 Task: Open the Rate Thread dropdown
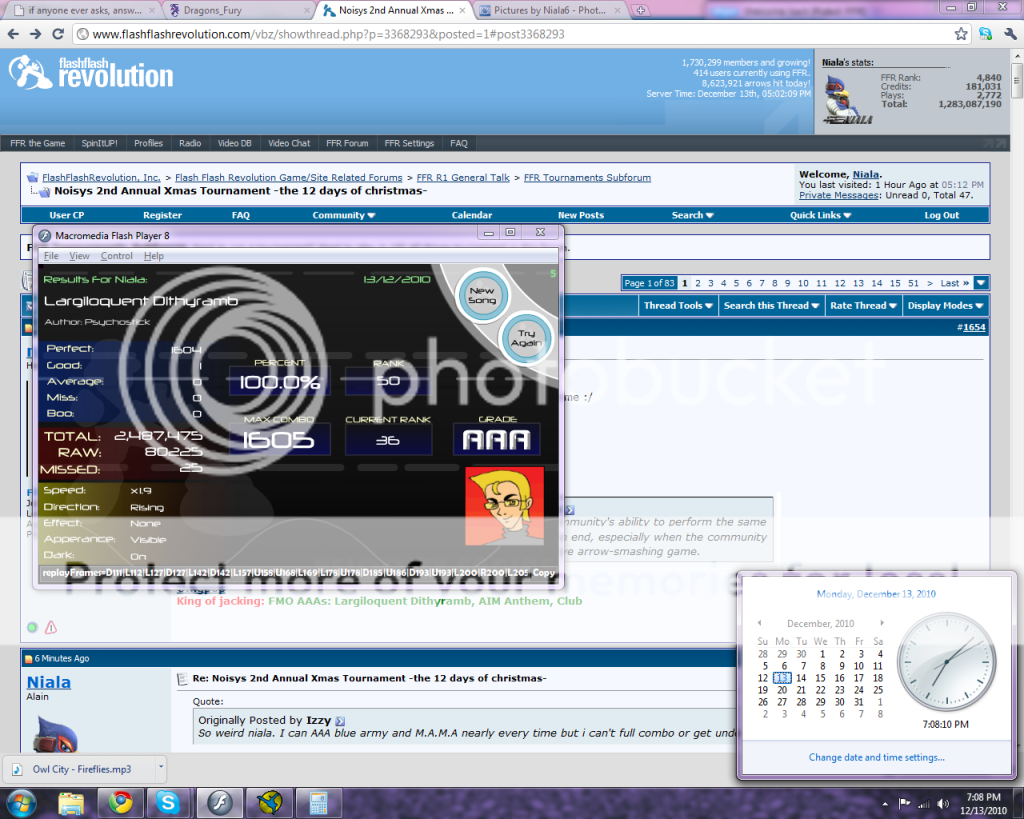(x=863, y=306)
